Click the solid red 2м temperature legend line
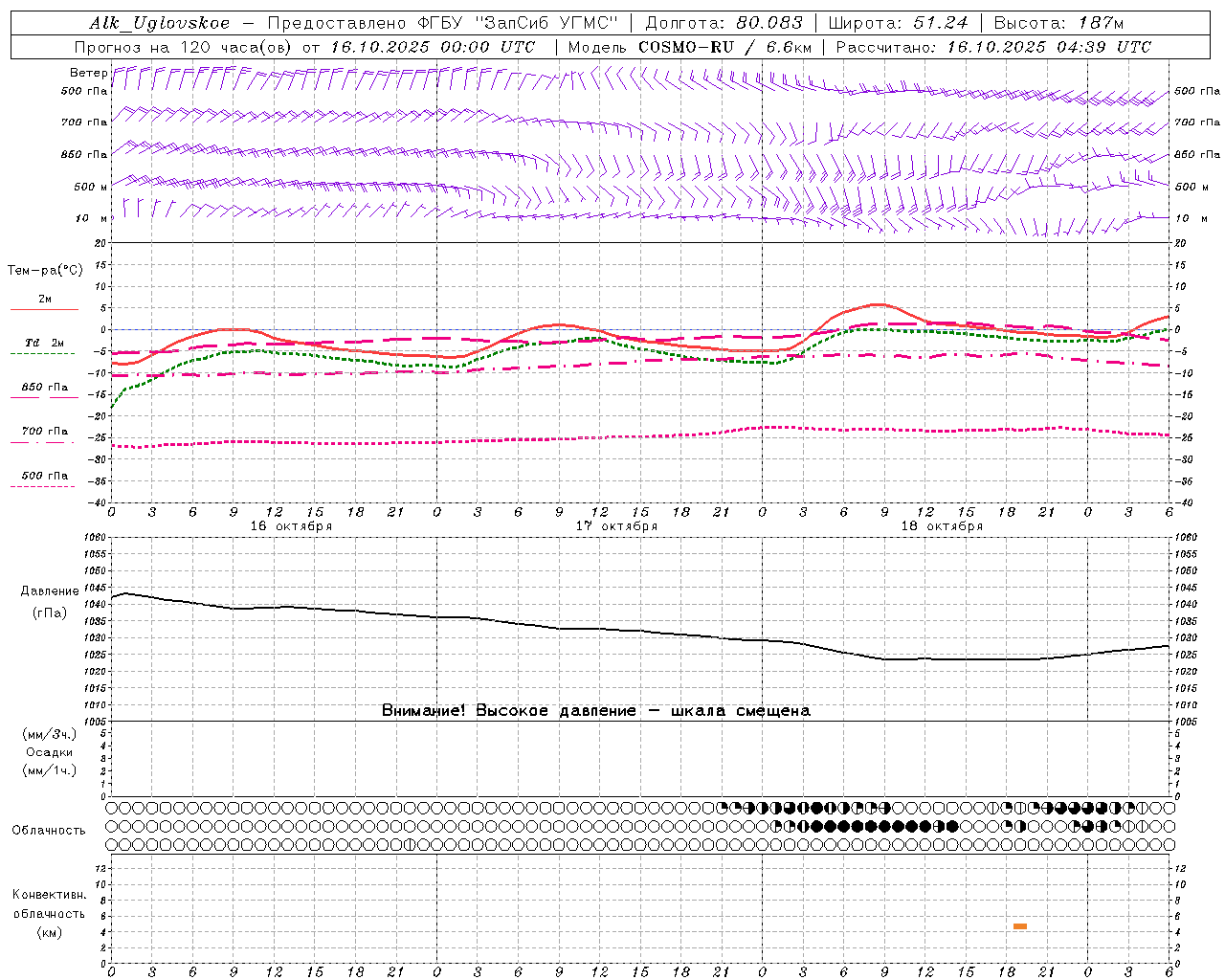 pos(44,309)
